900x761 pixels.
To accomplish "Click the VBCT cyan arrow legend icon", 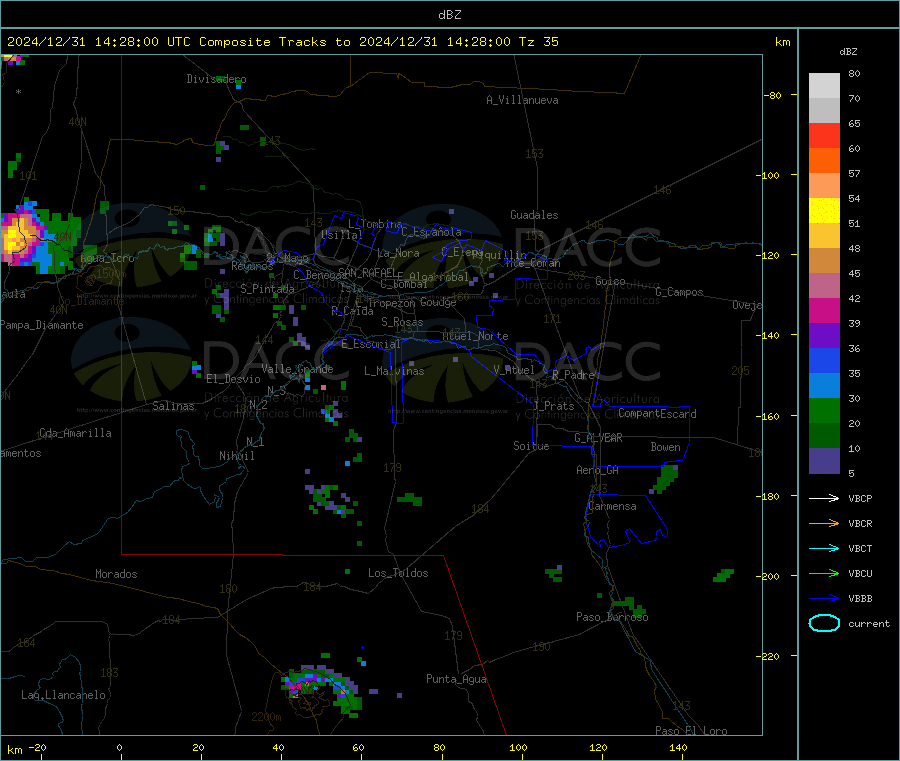I will coord(824,548).
